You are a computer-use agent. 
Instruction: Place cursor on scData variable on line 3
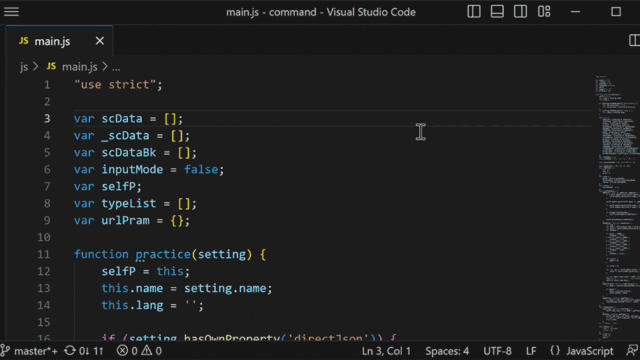[122, 119]
